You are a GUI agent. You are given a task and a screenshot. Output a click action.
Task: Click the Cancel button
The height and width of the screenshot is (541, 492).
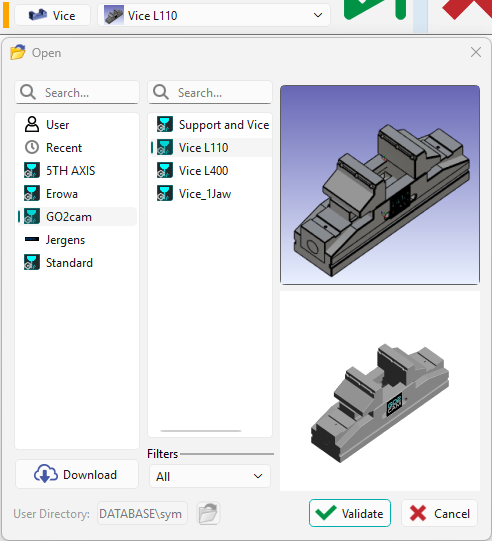coord(440,513)
